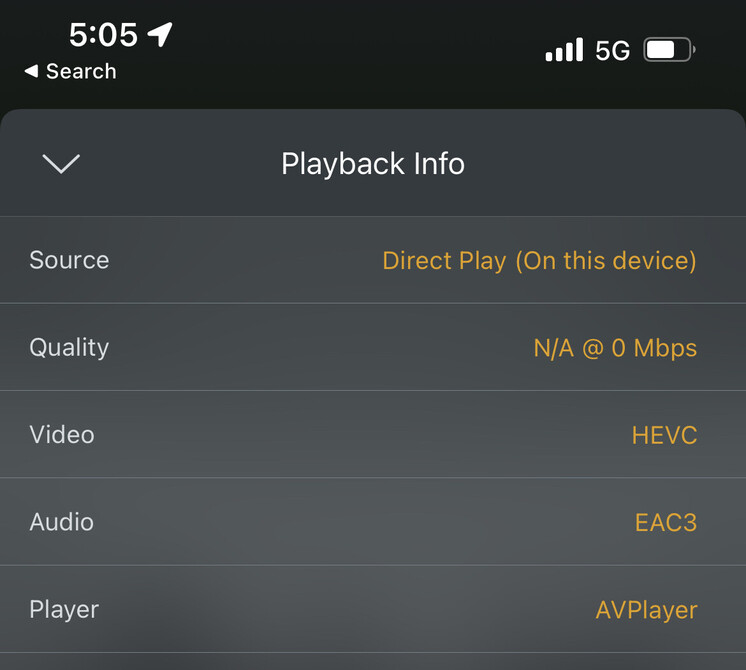Tap the Search back arrow icon
Screen dimensions: 746x670
click(x=31, y=72)
